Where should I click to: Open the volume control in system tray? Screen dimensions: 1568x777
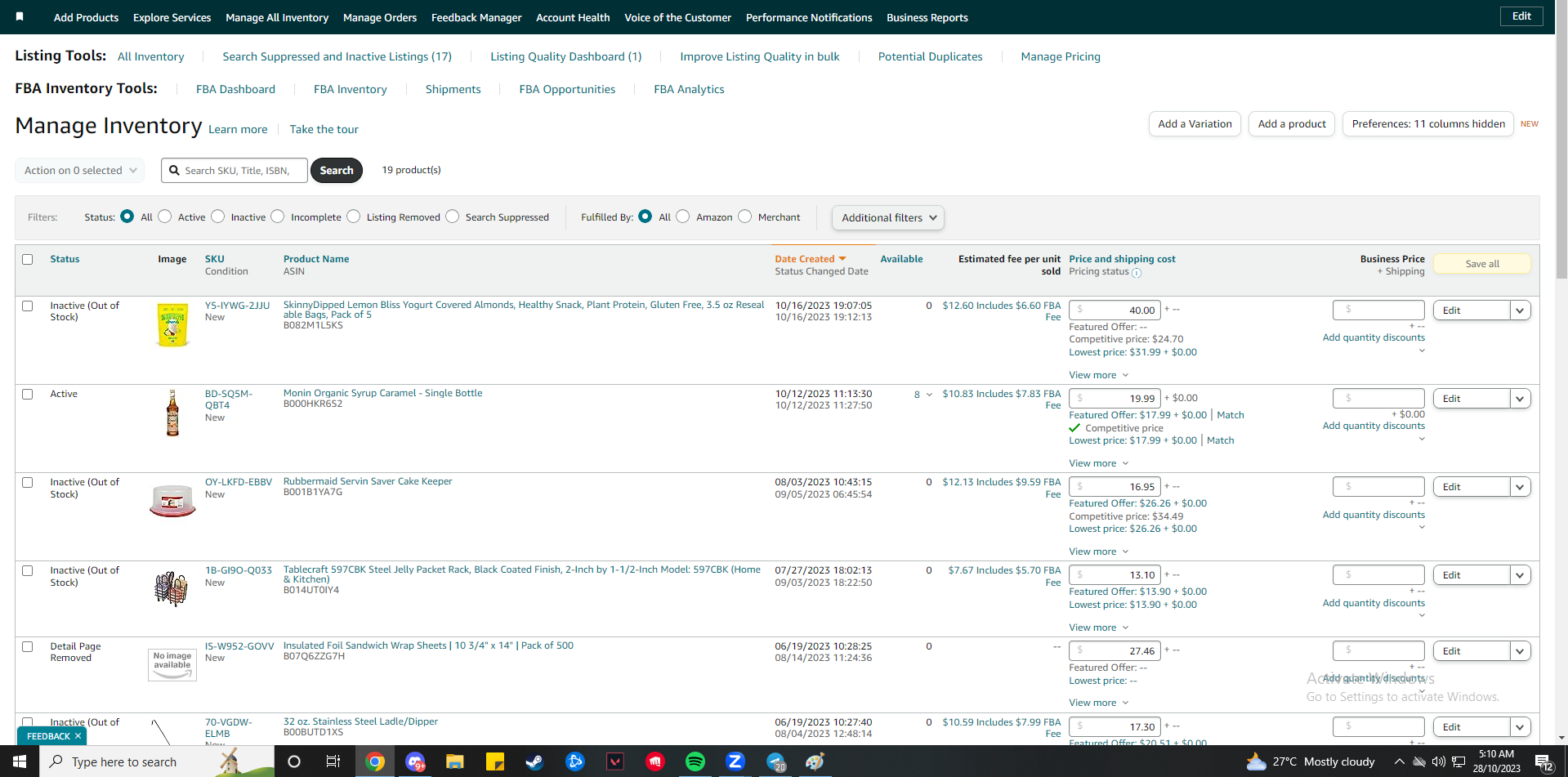click(x=1439, y=761)
